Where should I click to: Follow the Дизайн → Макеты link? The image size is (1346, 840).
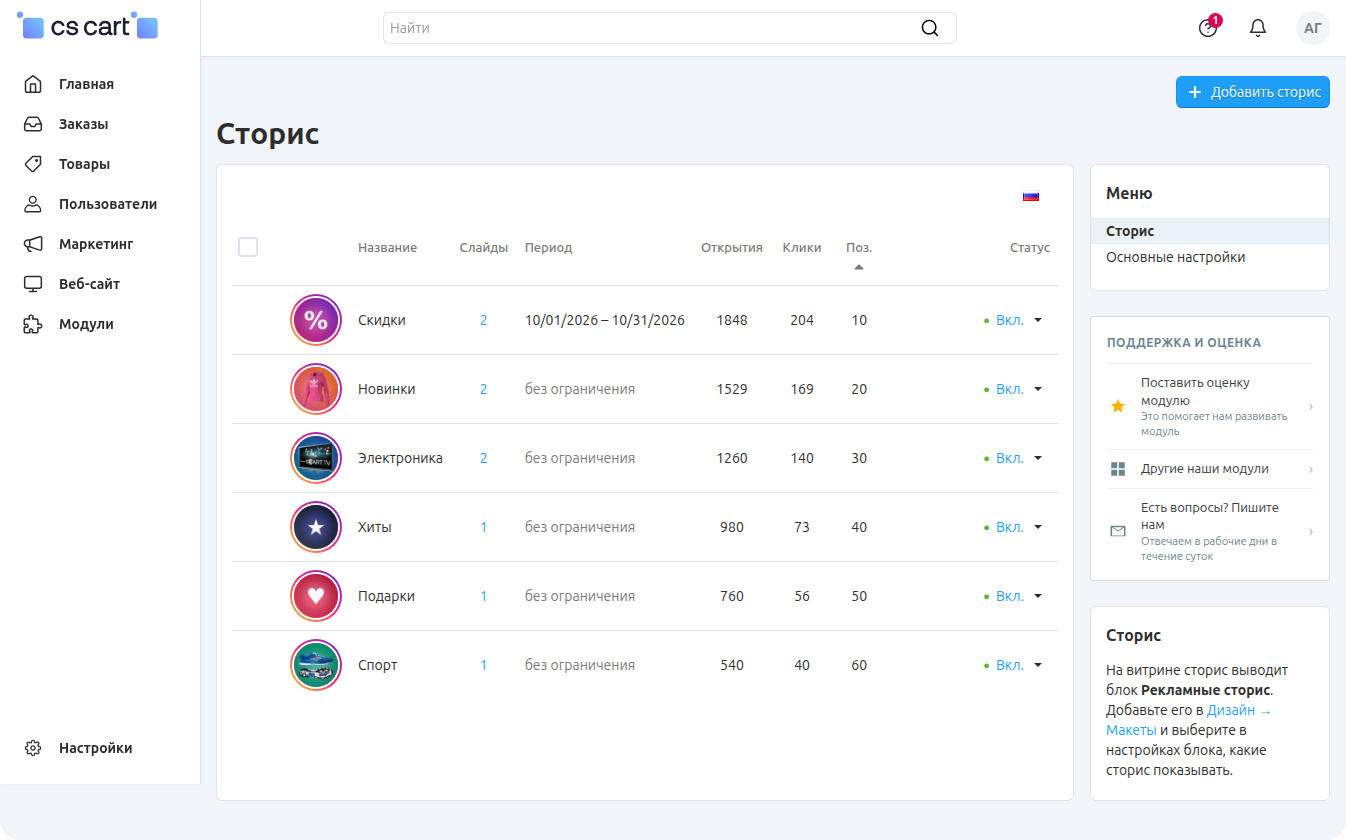1189,720
